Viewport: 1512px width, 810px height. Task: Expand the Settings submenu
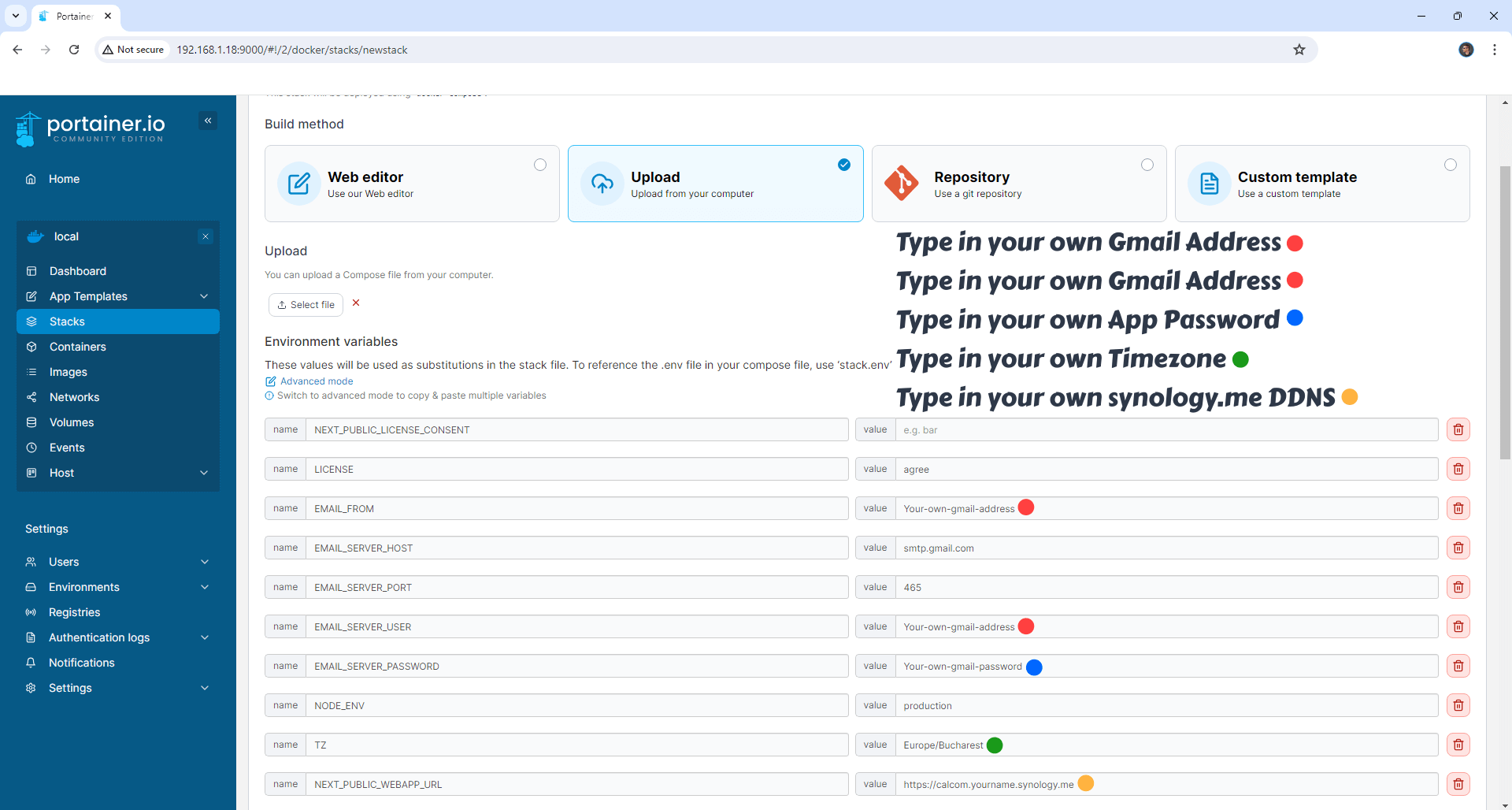tap(205, 688)
